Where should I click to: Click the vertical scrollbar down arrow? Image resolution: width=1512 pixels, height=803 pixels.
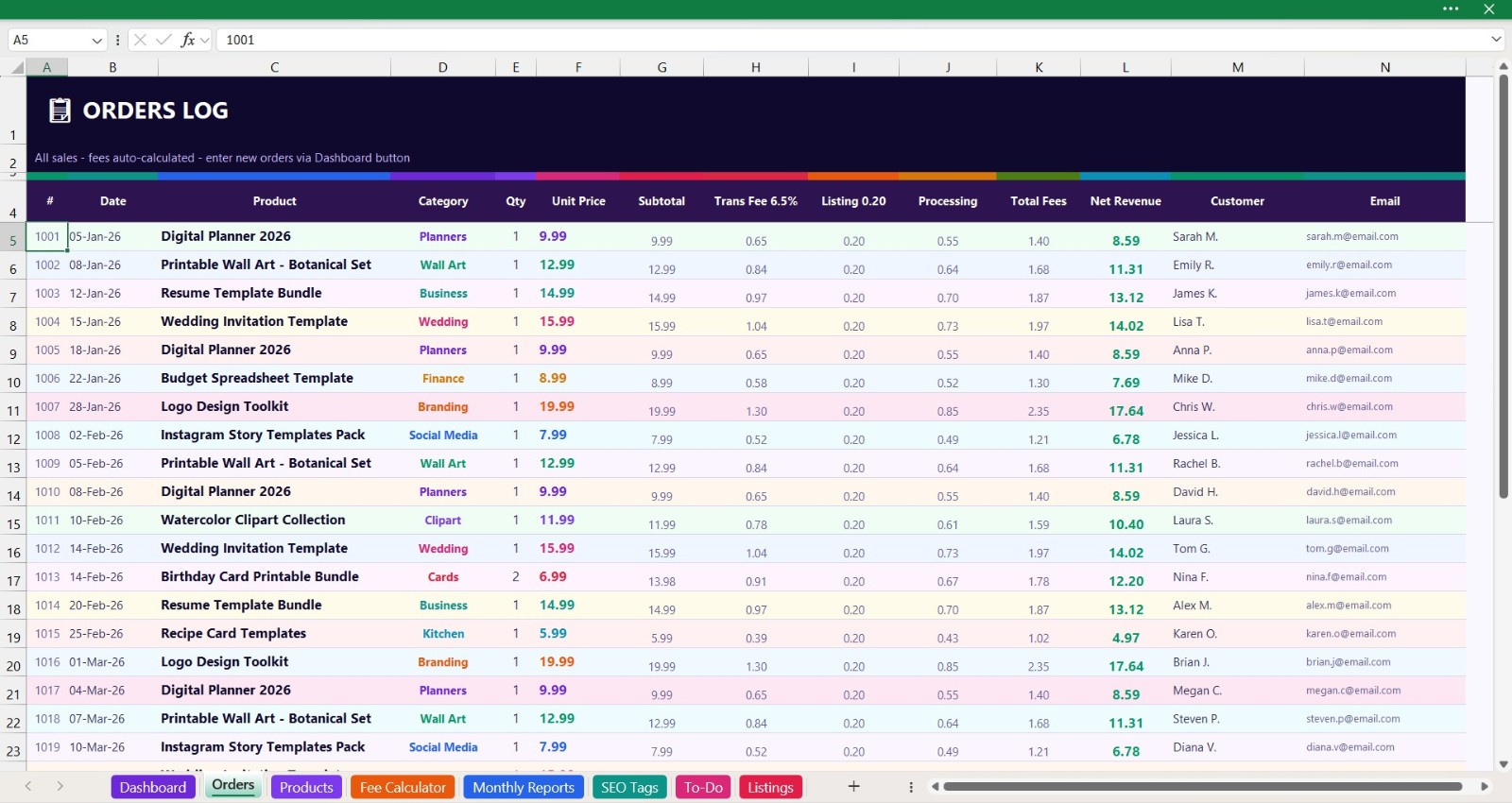(1503, 764)
